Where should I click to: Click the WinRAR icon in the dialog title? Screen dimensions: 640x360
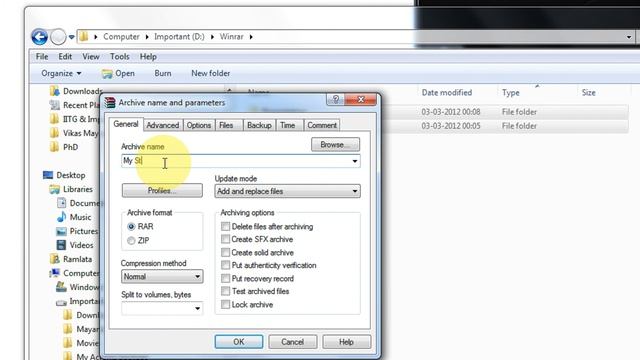[x=110, y=102]
